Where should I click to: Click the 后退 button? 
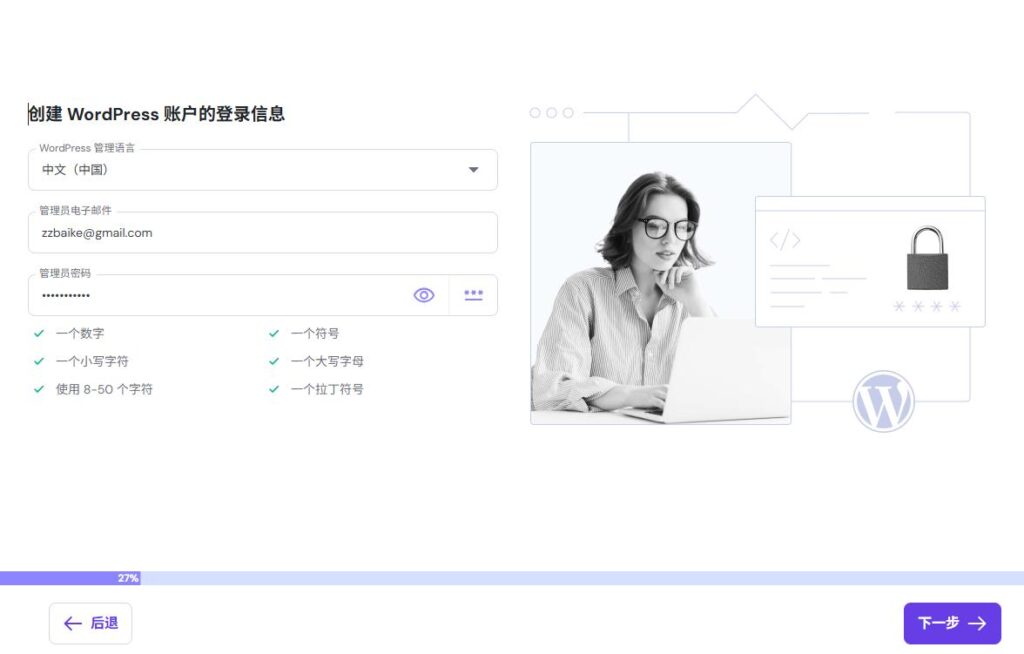click(x=90, y=623)
